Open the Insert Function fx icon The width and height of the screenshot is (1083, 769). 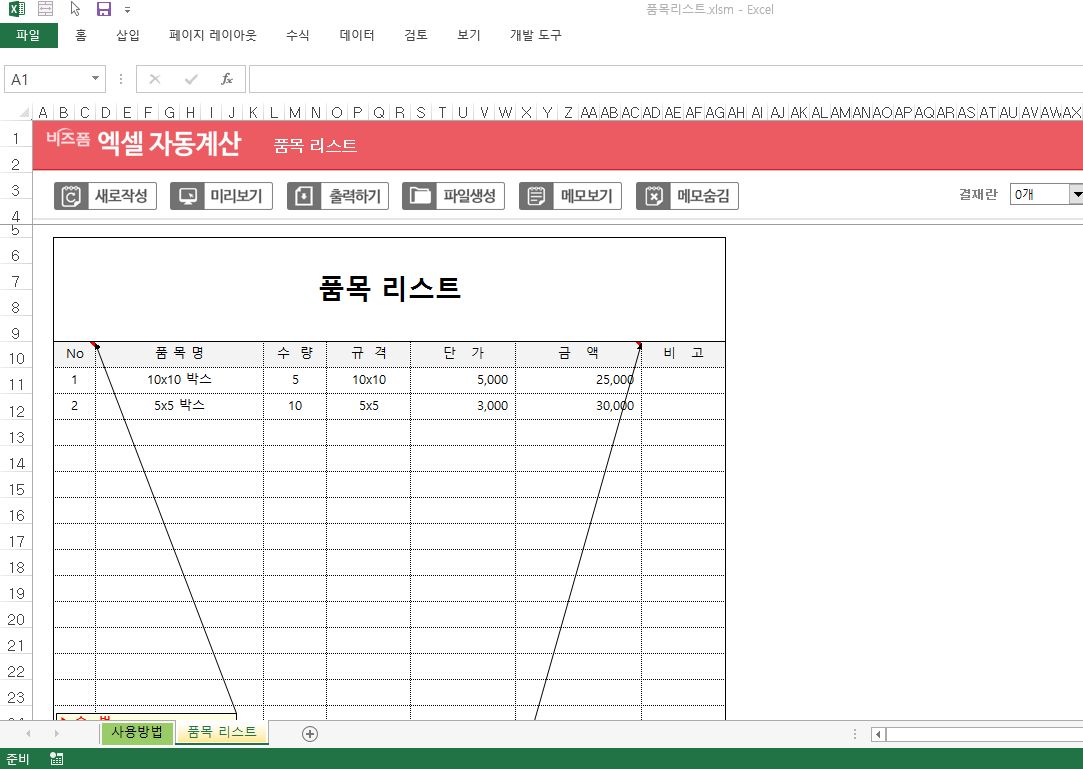point(227,79)
